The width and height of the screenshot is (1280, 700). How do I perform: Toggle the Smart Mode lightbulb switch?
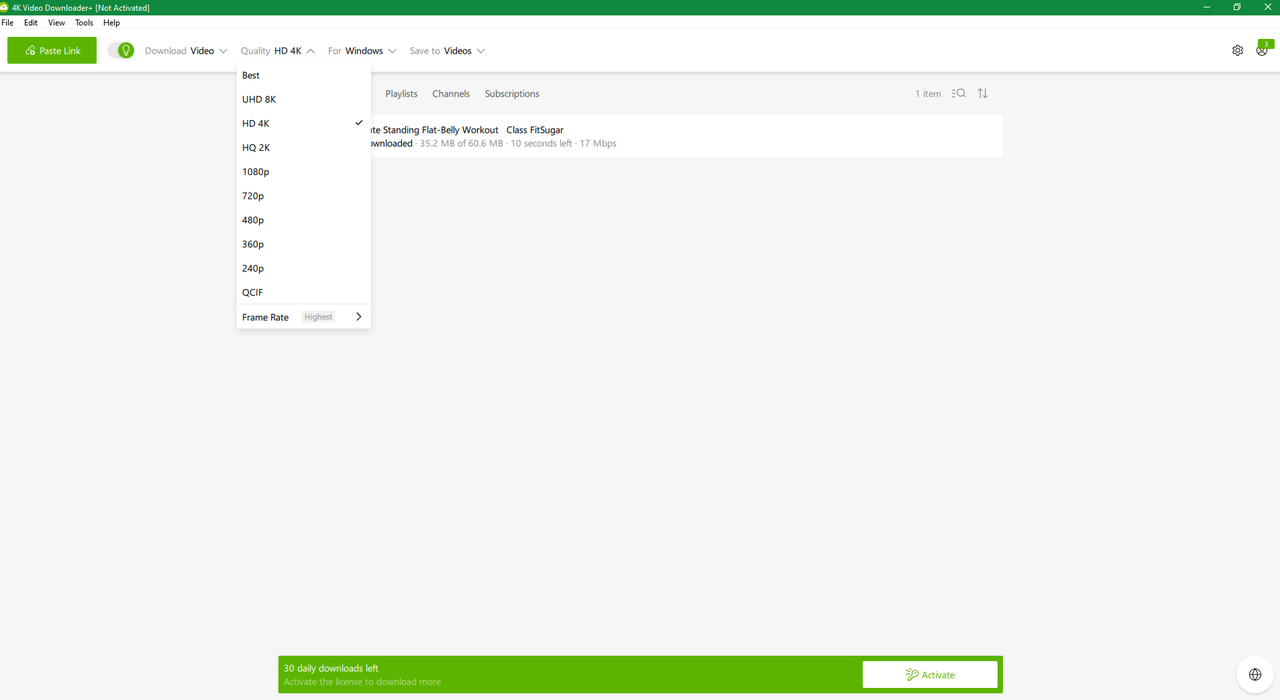121,50
